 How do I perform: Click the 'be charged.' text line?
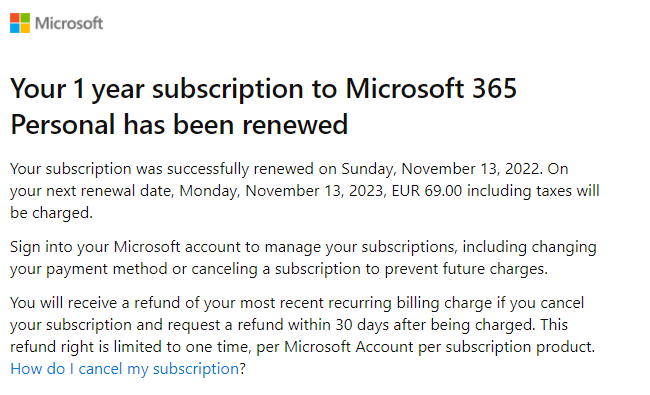[51, 213]
